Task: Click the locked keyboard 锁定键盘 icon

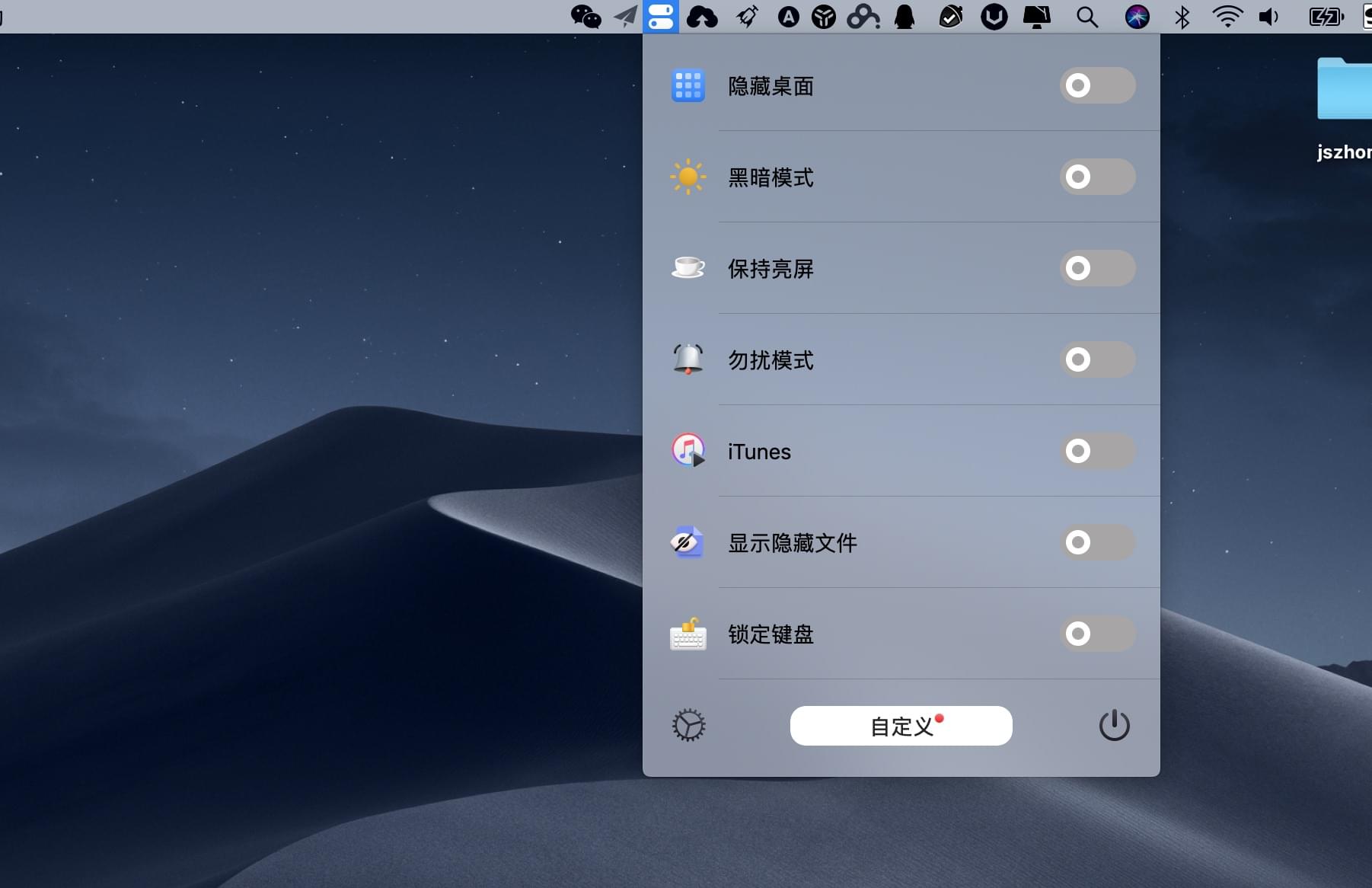Action: (688, 634)
